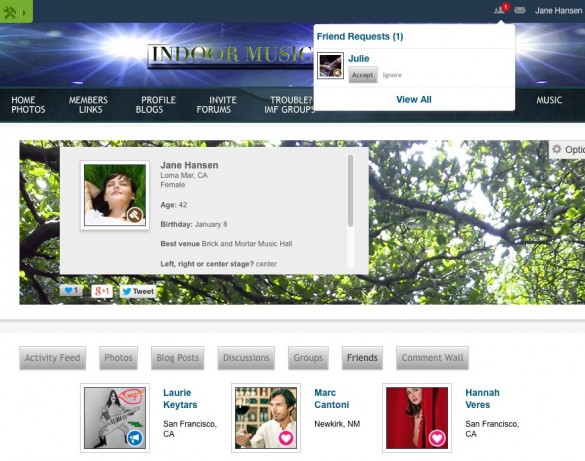This screenshot has height=461, width=585.
Task: Expand the admin toolbar arrow
Action: [x=25, y=13]
